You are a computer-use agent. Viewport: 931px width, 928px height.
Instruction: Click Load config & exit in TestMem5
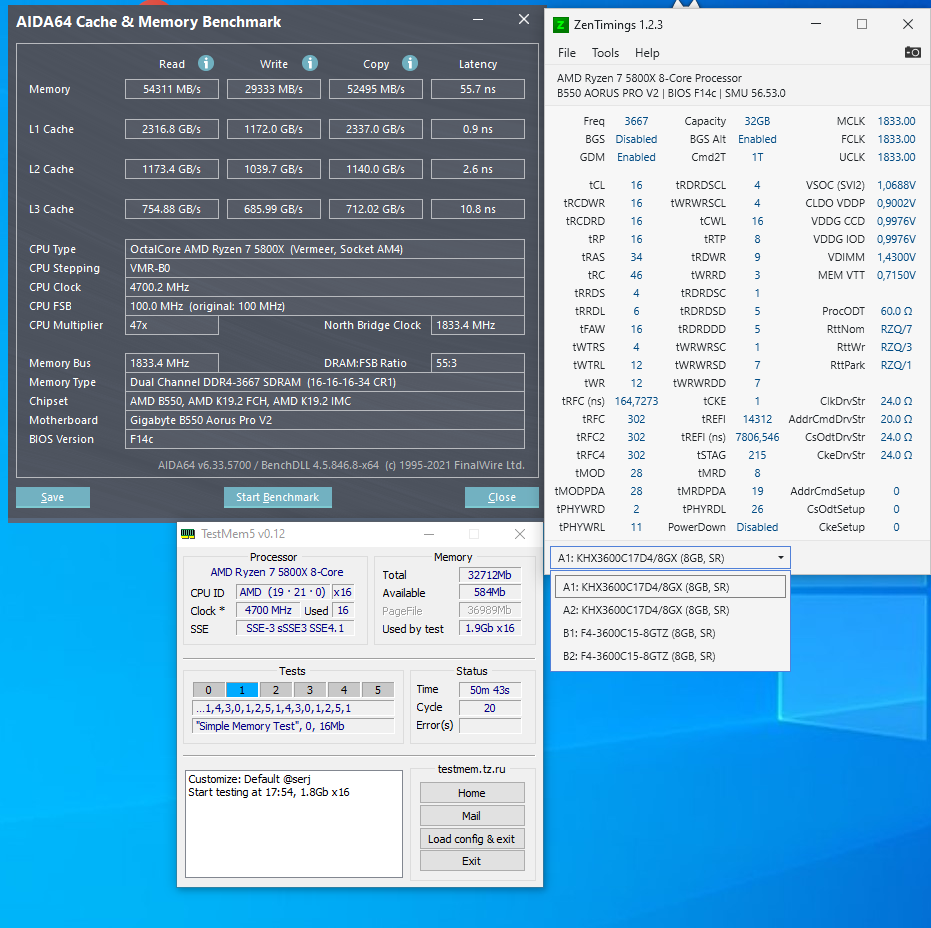coord(471,839)
